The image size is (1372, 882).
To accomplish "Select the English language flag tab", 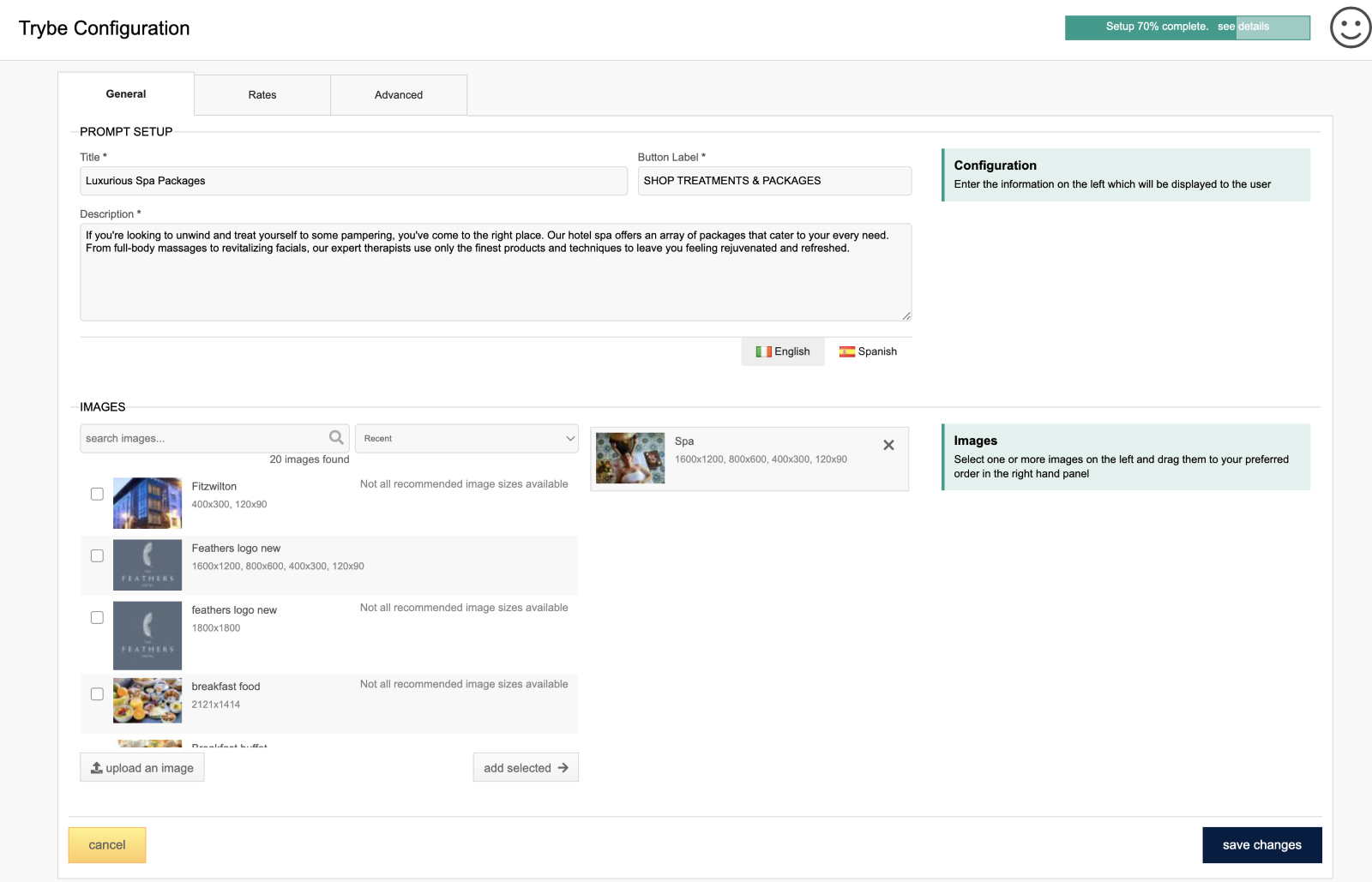I will click(x=783, y=351).
